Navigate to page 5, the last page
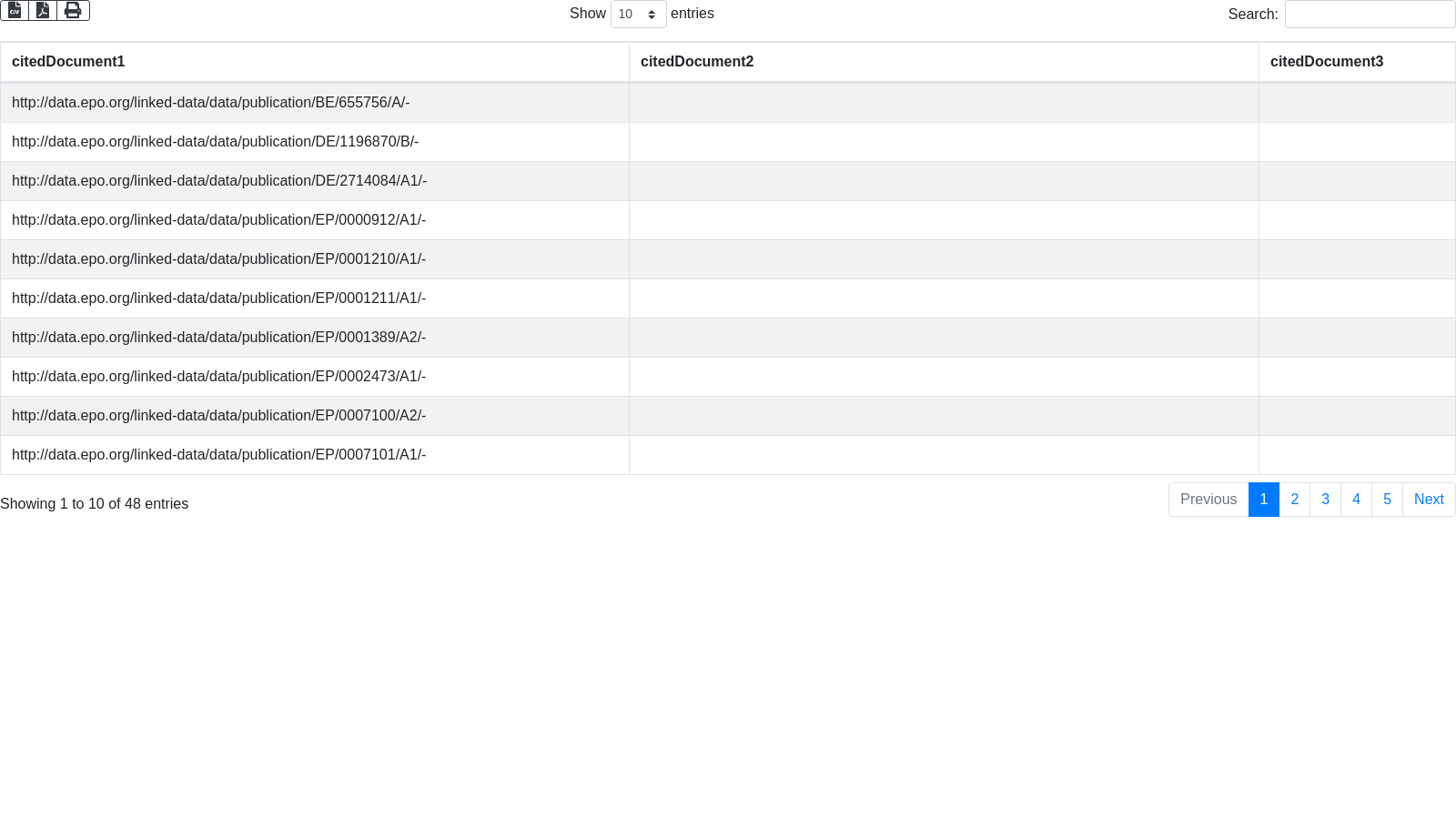1456x819 pixels. pyautogui.click(x=1387, y=500)
